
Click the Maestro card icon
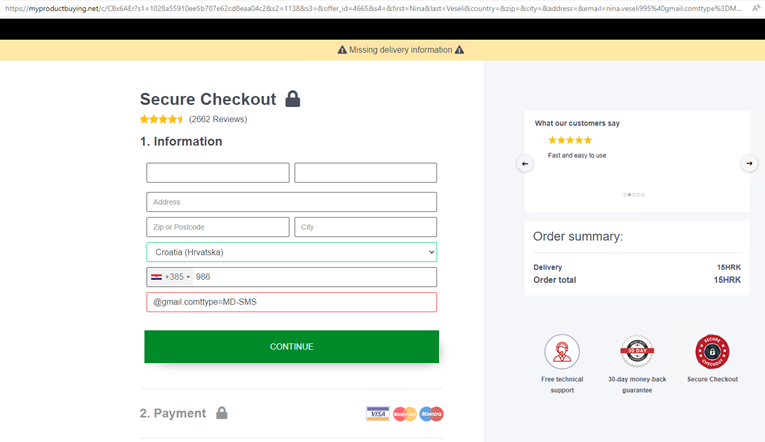pyautogui.click(x=431, y=413)
